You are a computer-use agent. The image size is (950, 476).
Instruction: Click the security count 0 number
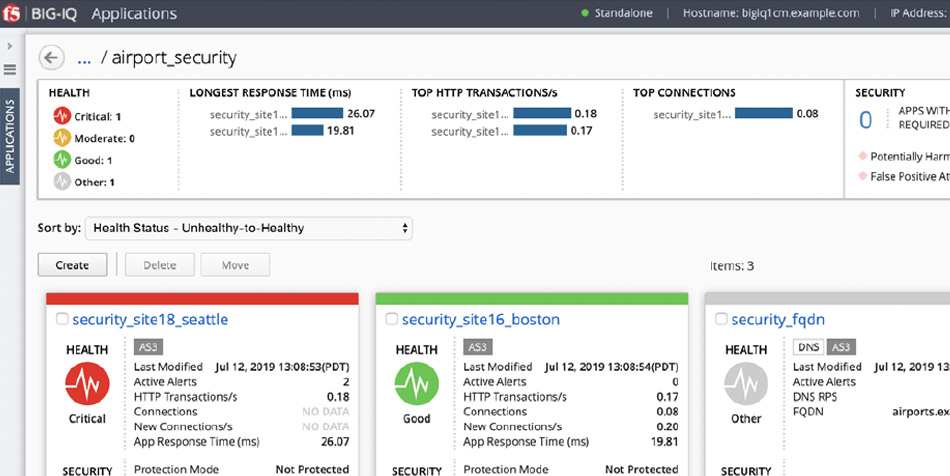[865, 121]
